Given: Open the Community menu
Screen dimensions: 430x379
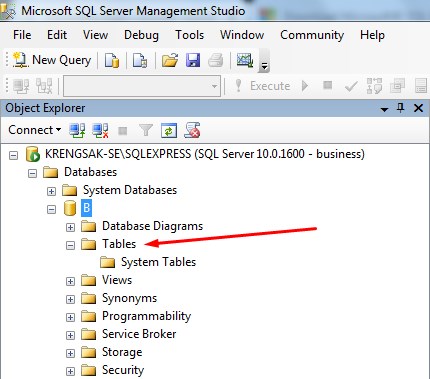Looking at the screenshot, I should click(312, 35).
